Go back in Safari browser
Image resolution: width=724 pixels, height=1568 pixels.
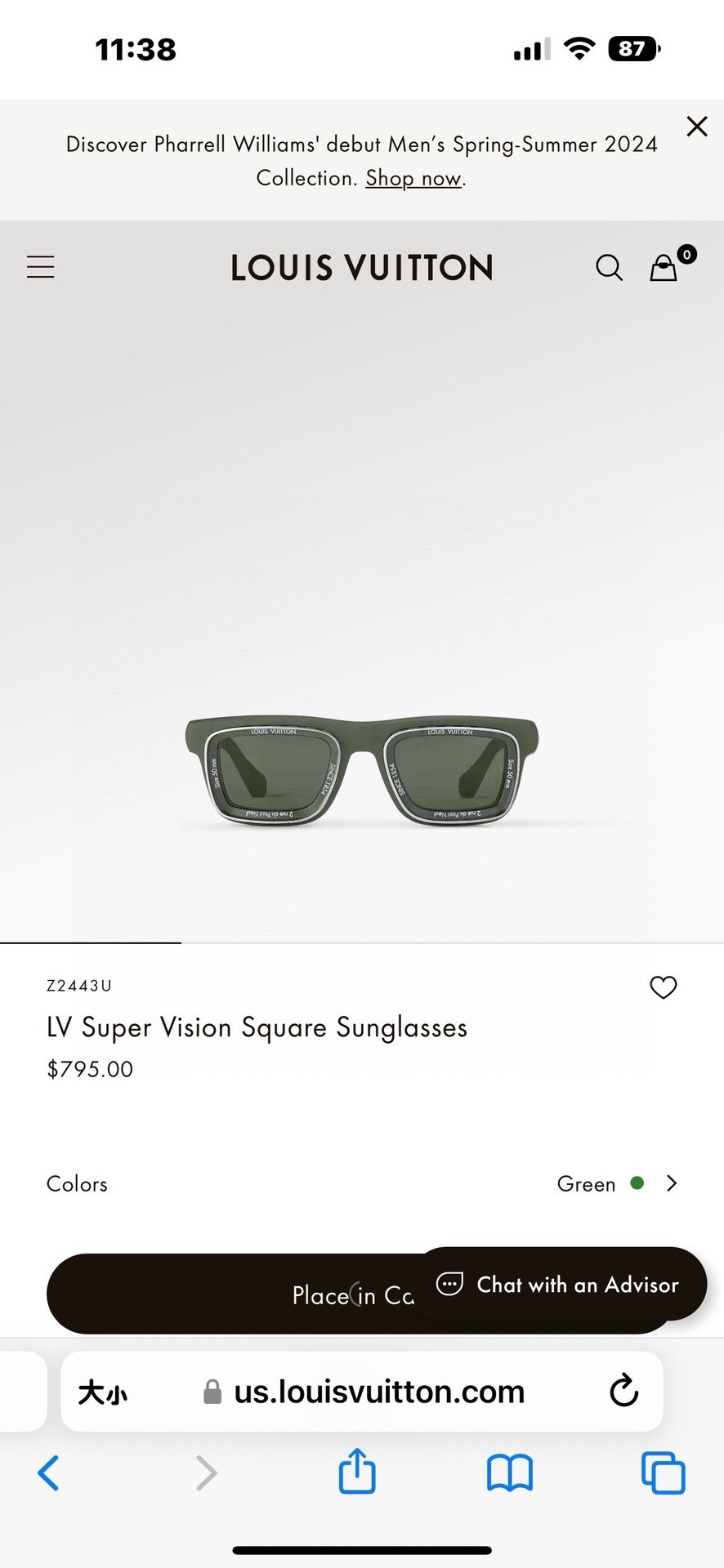49,1473
